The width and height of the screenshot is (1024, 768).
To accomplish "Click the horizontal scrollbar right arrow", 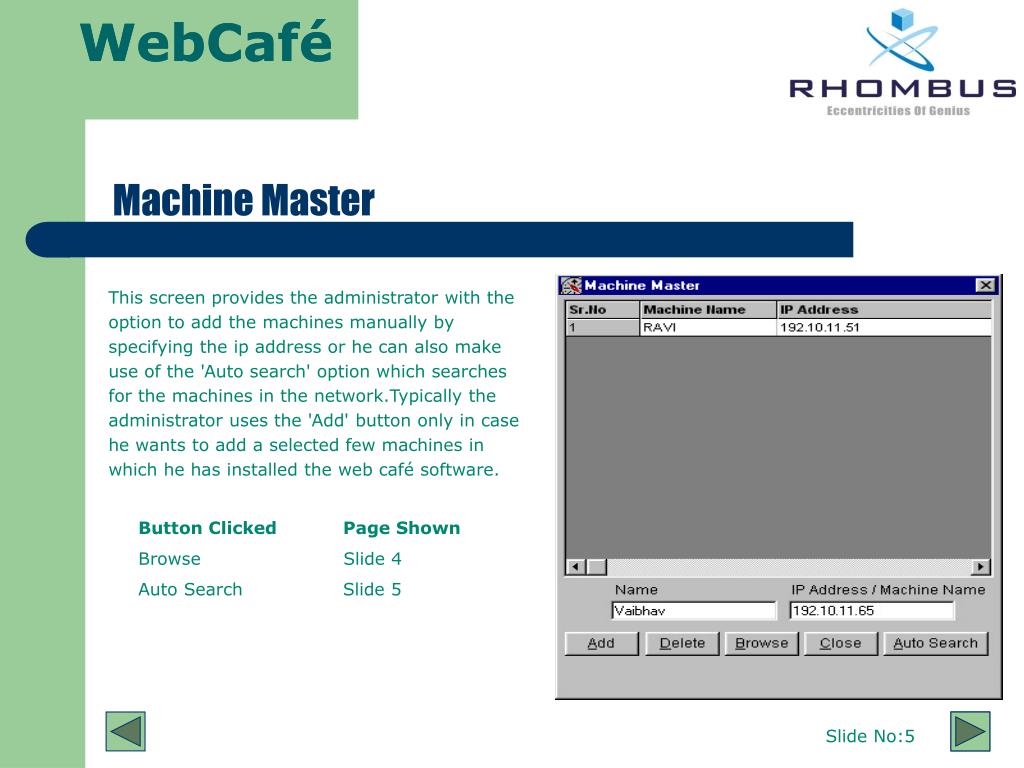I will click(981, 567).
